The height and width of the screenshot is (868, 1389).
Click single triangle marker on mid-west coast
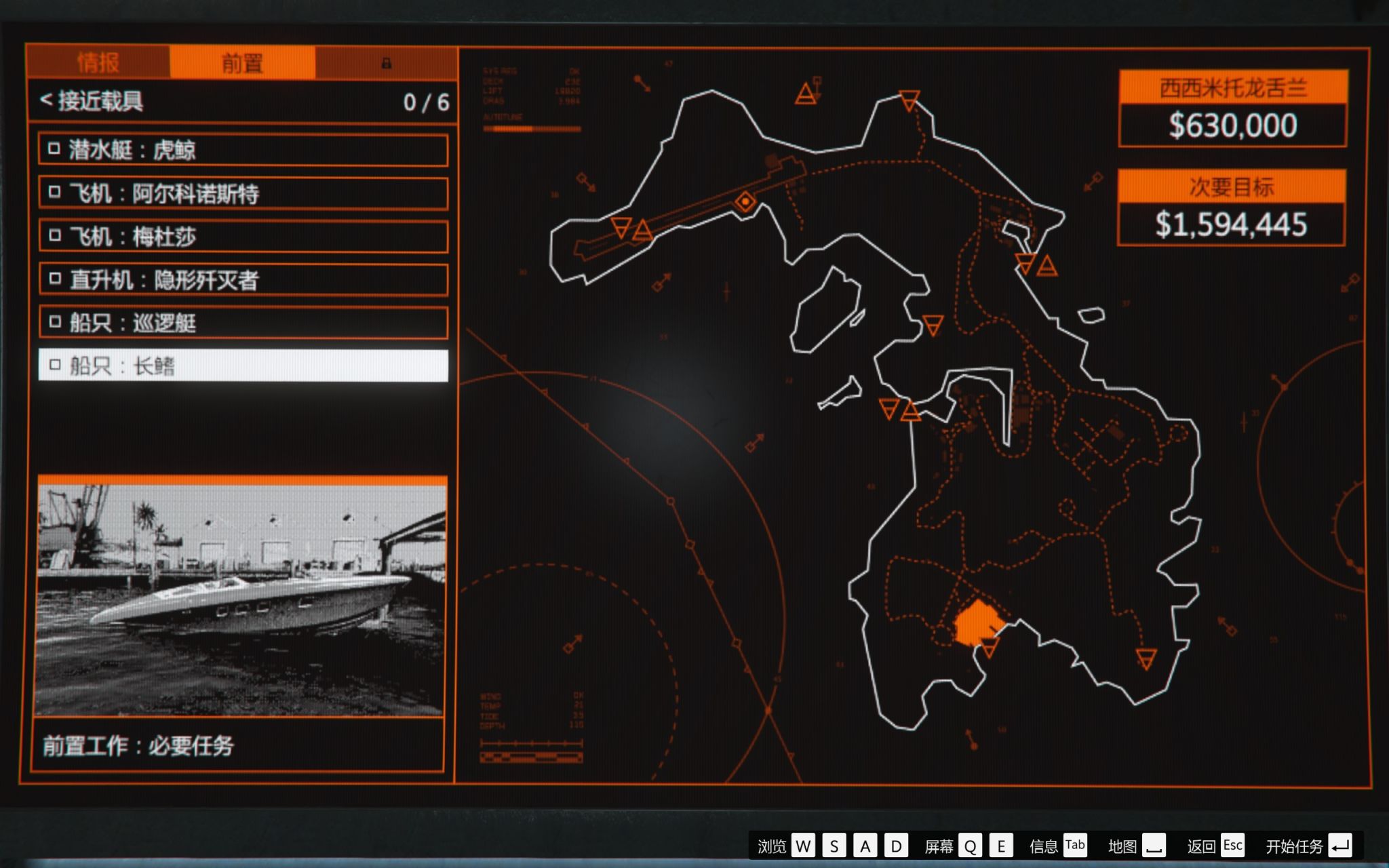coord(933,325)
